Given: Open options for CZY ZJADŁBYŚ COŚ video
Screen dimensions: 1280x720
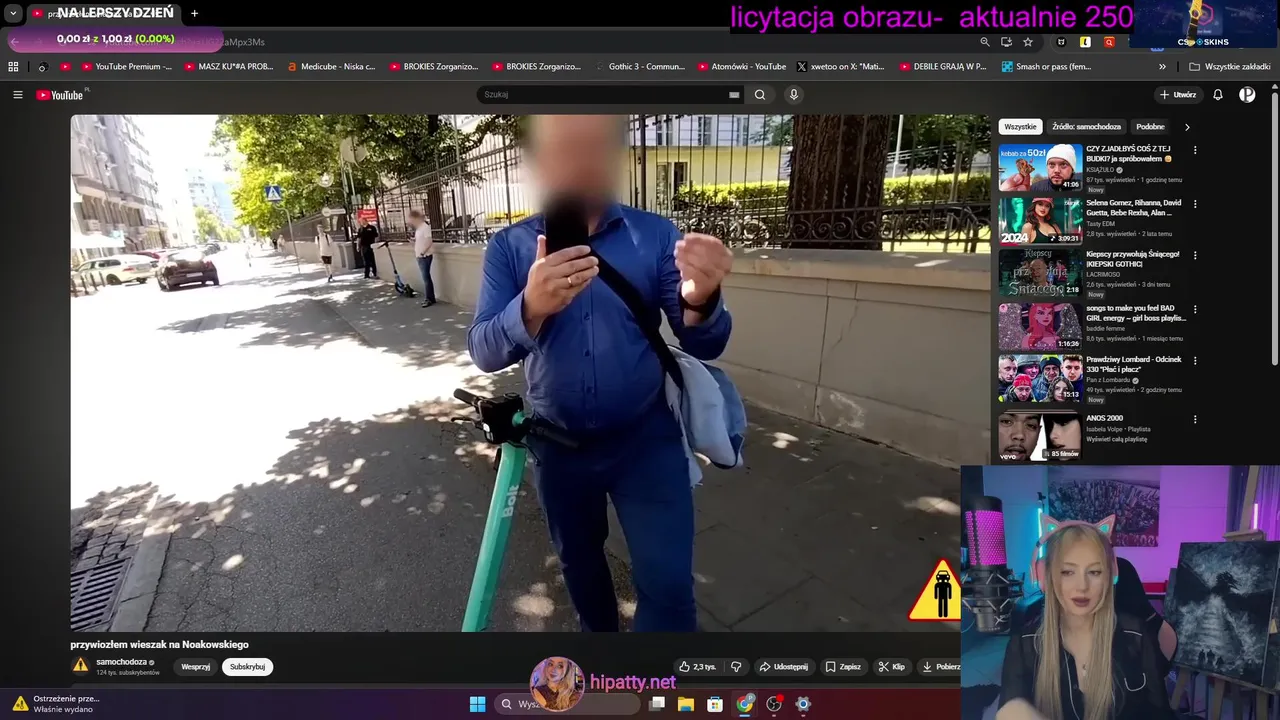Looking at the screenshot, I should click(x=1195, y=150).
